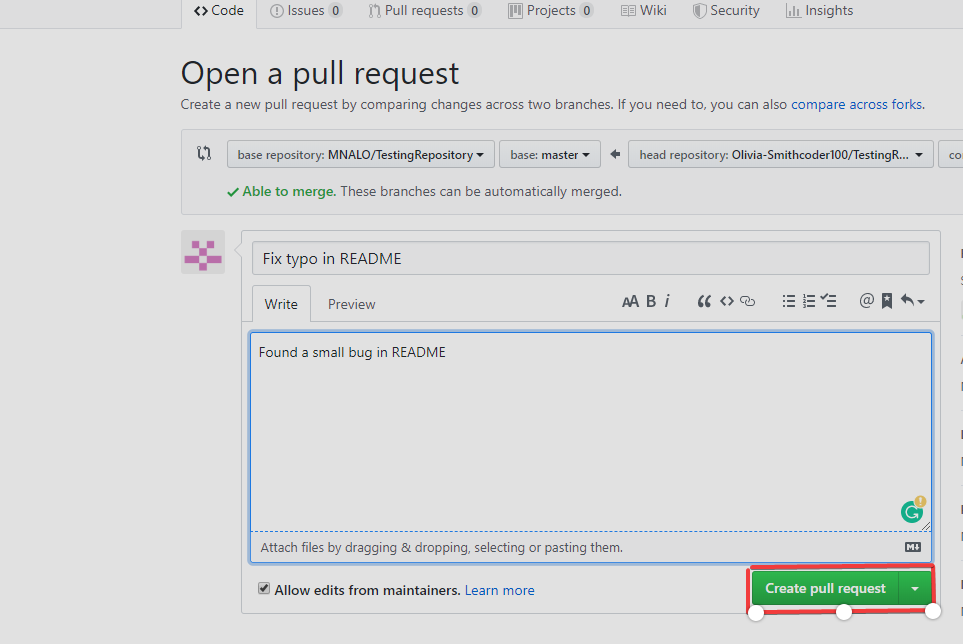Insert a quote block
This screenshot has height=644, width=963.
(x=704, y=301)
